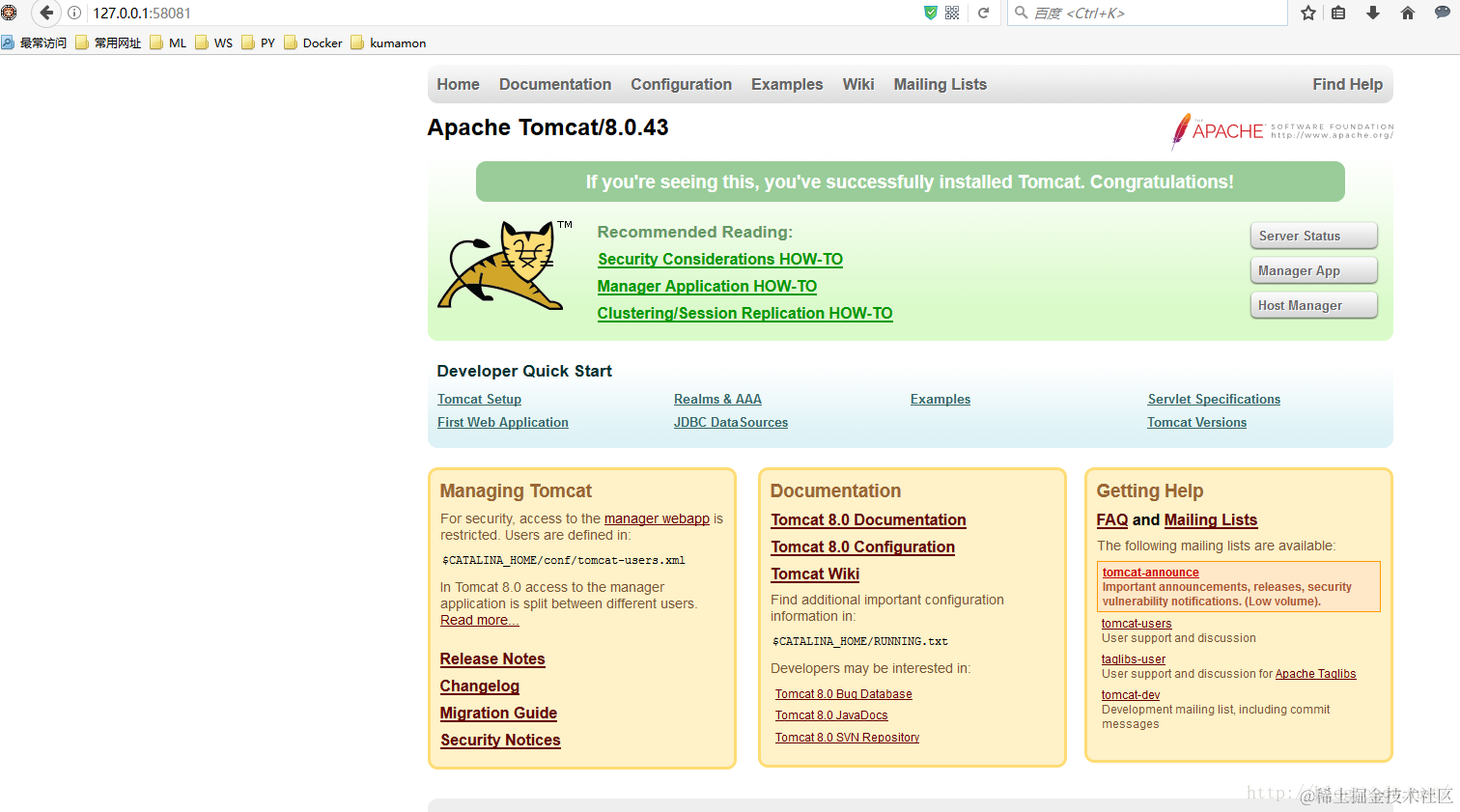Open taglibs-user mailing list link
1460x812 pixels.
1134,659
